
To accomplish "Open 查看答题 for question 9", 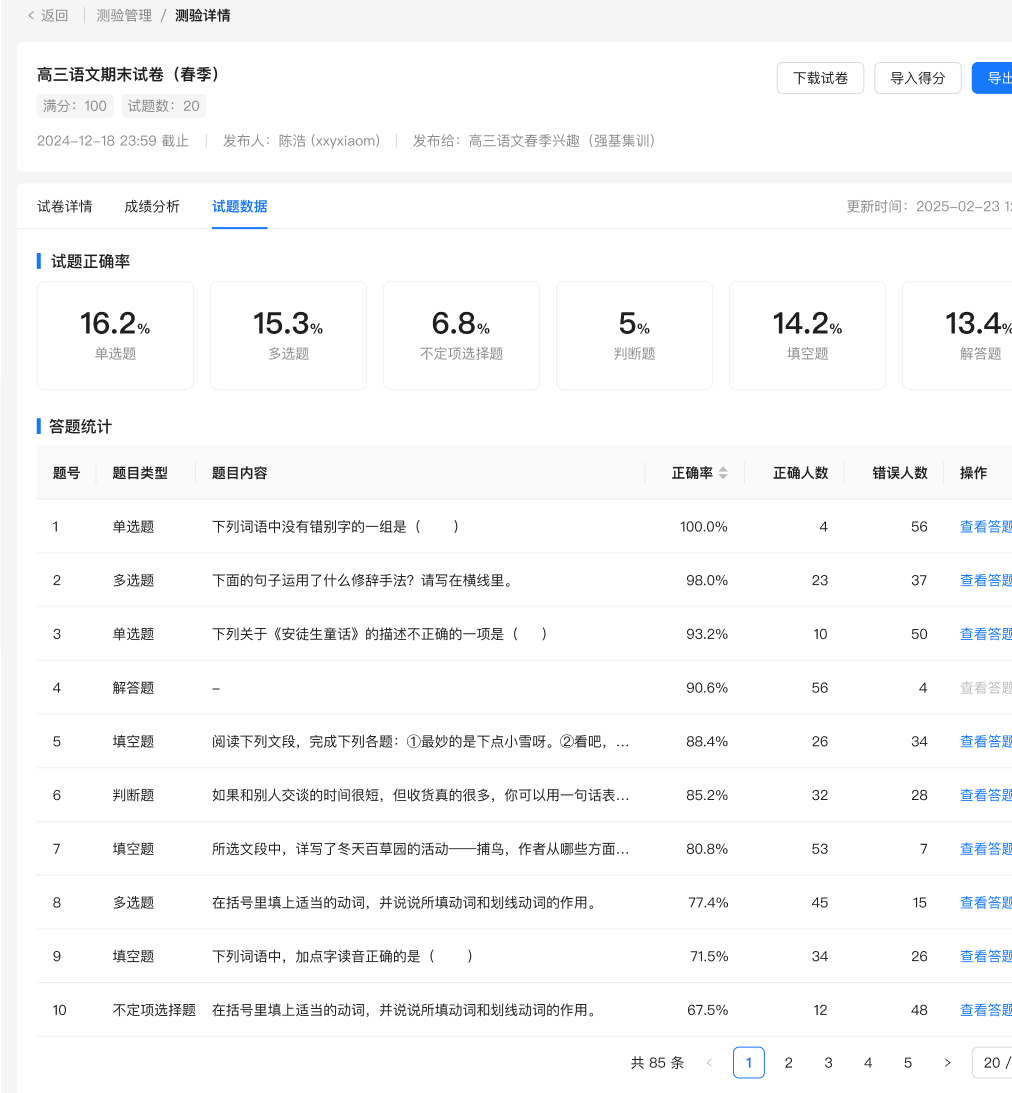I will 986,956.
